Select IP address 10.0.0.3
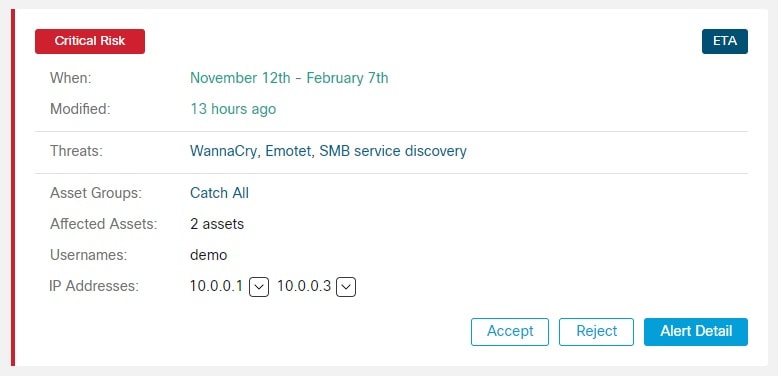The width and height of the screenshot is (780, 377). click(304, 286)
